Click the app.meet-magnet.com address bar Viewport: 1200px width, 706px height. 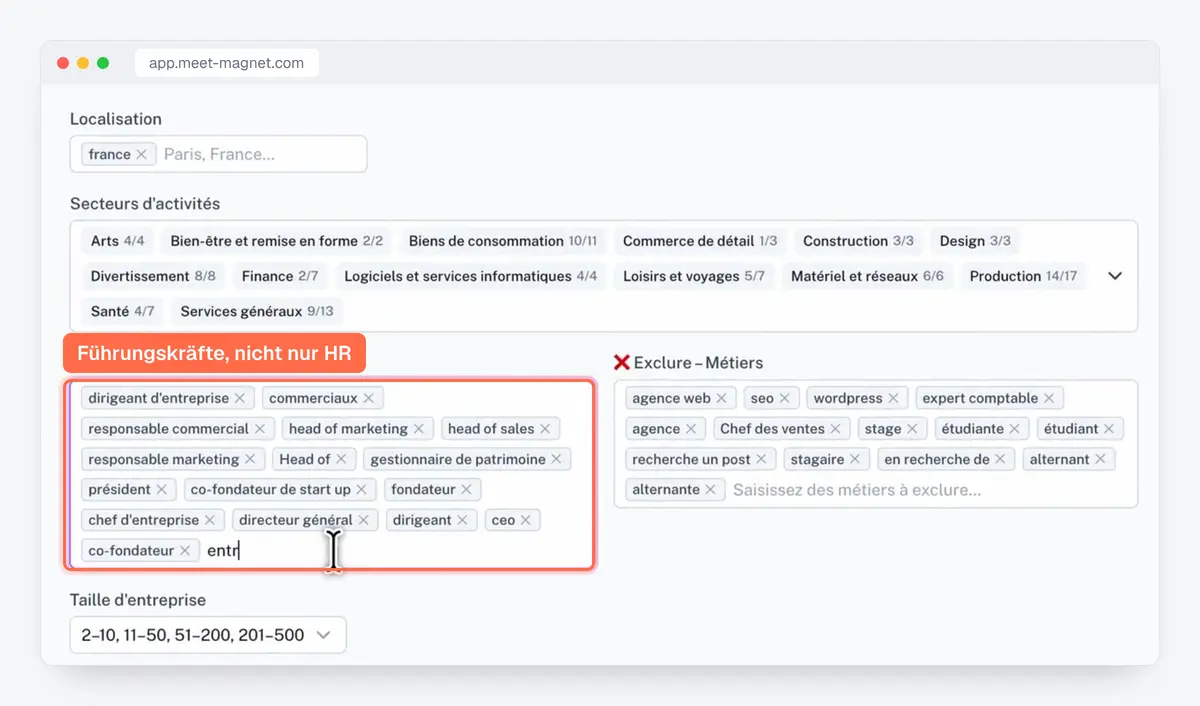point(227,63)
